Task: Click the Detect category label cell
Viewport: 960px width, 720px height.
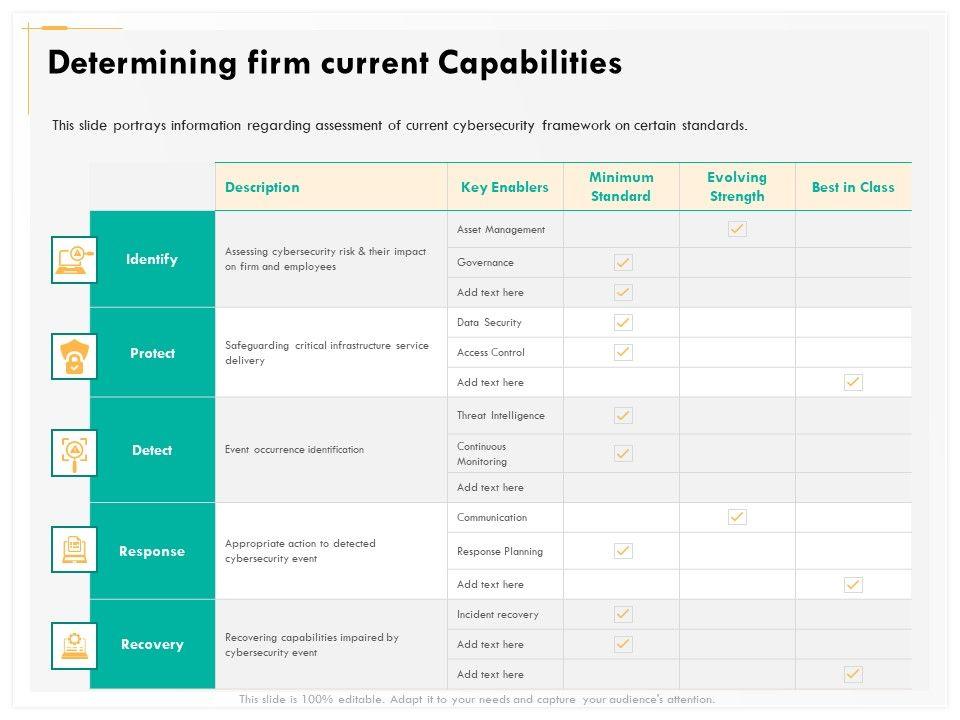Action: (x=152, y=450)
